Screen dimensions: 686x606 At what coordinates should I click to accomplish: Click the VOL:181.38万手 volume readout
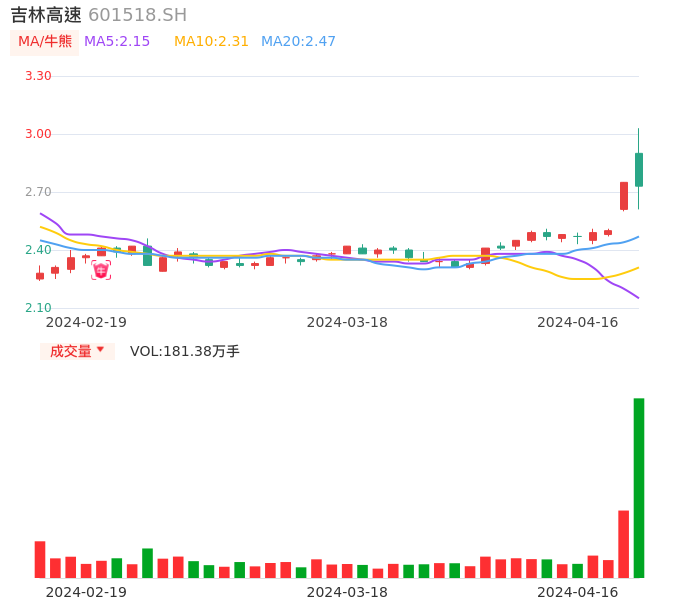coord(185,351)
